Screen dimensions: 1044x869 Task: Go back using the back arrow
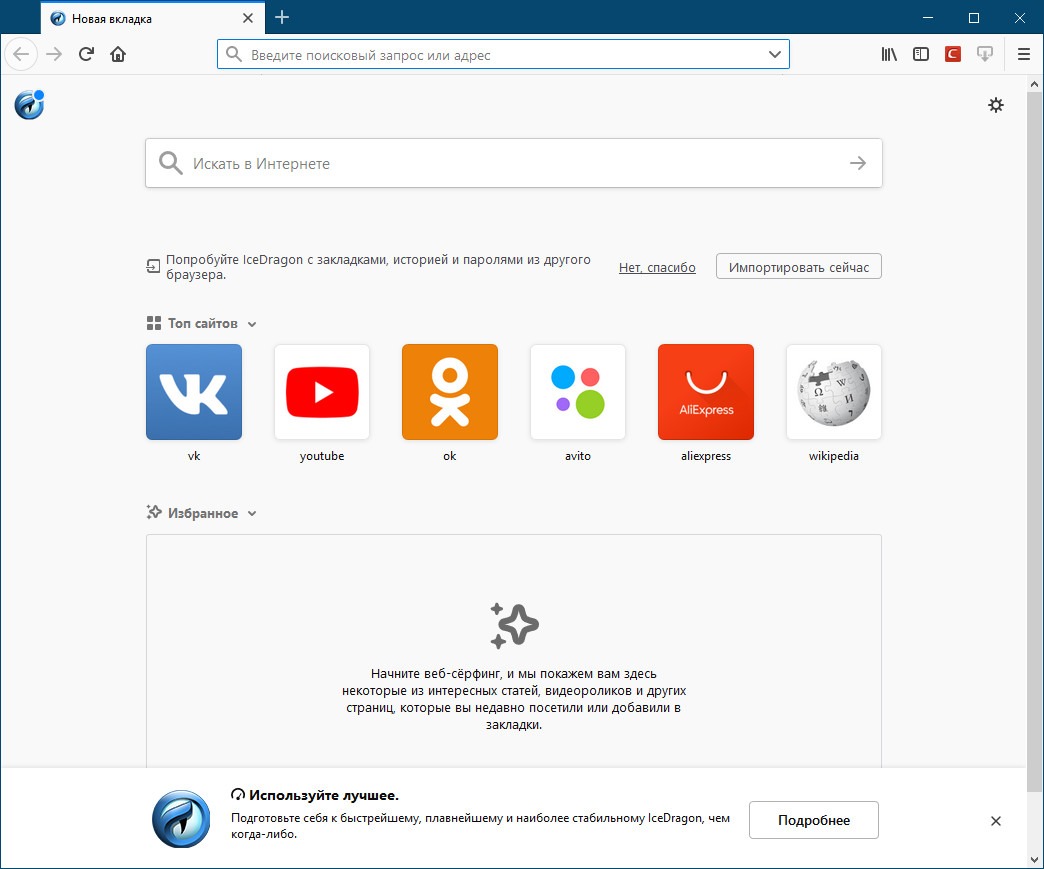pos(21,54)
